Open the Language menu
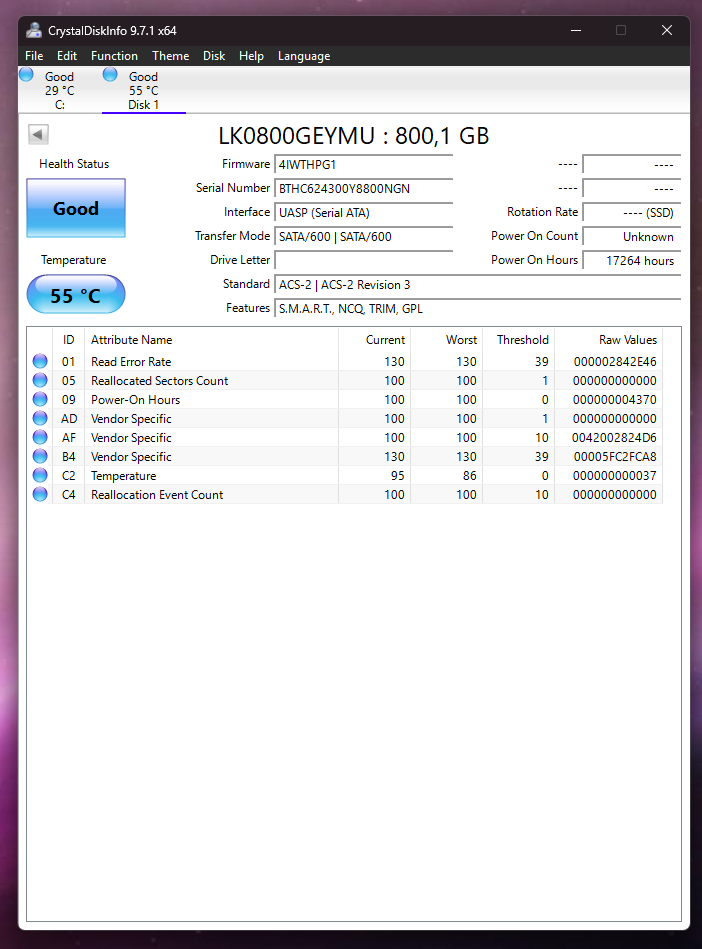Viewport: 702px width, 949px height. pyautogui.click(x=304, y=56)
